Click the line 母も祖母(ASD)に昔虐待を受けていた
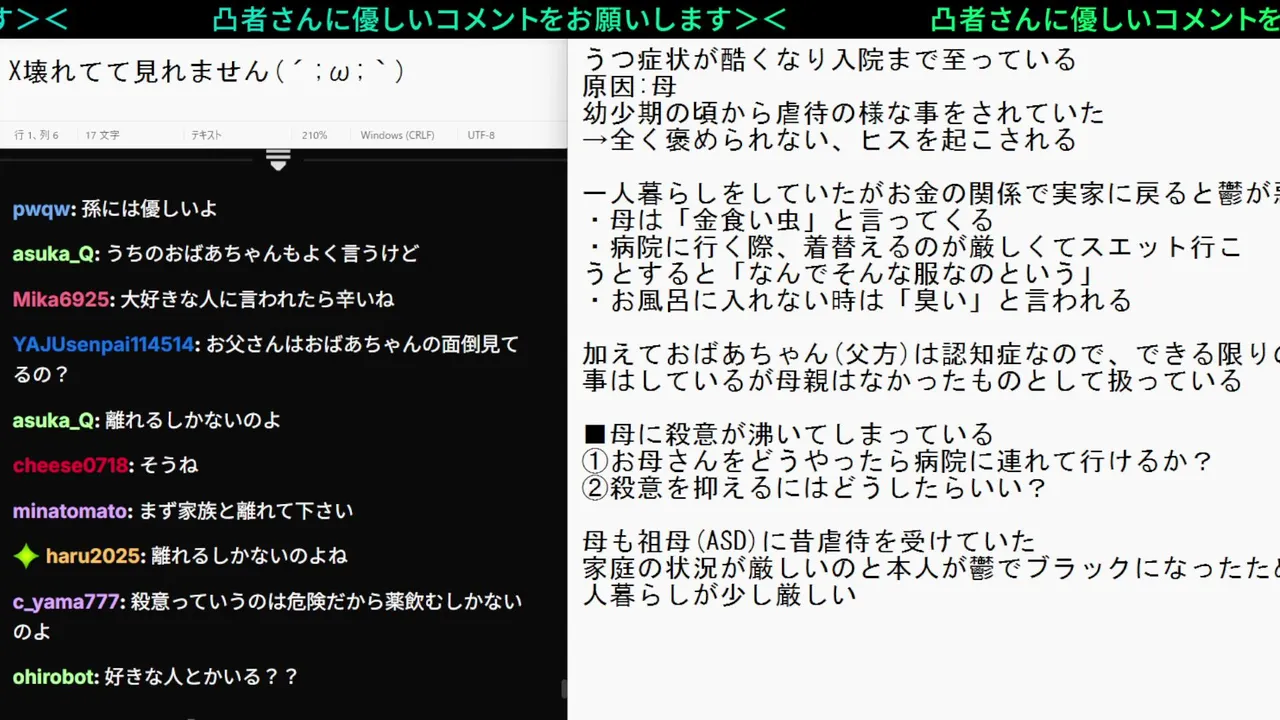This screenshot has width=1280, height=720. tap(809, 542)
